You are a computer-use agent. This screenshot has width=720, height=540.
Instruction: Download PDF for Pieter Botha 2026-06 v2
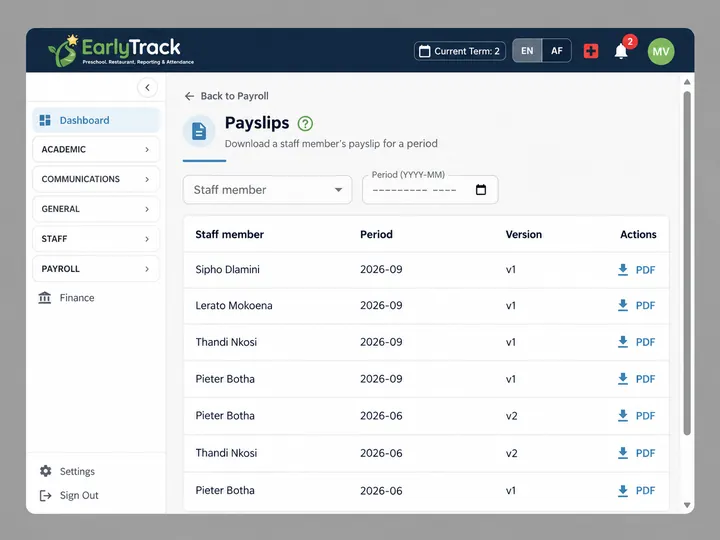click(x=645, y=416)
